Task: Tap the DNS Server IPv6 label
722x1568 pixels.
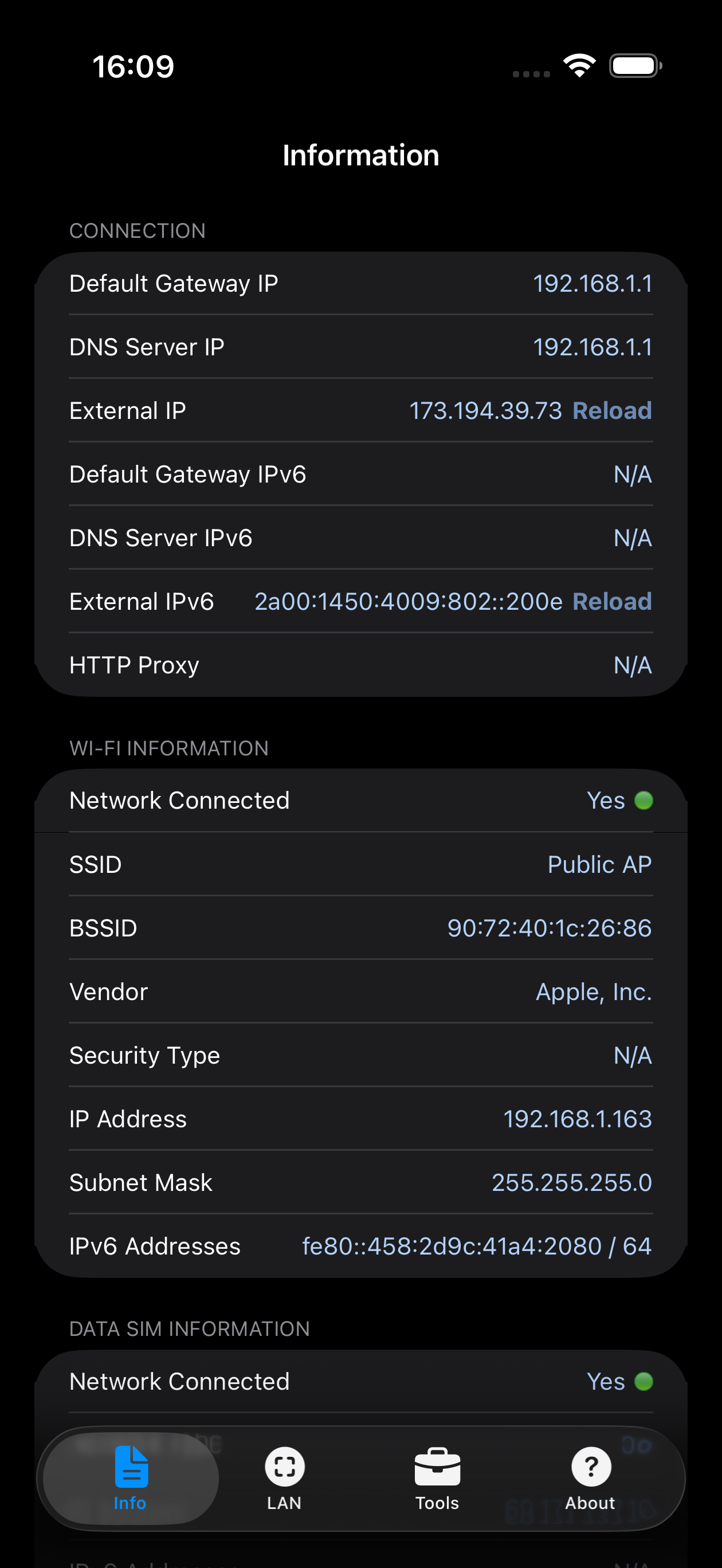Action: 160,538
